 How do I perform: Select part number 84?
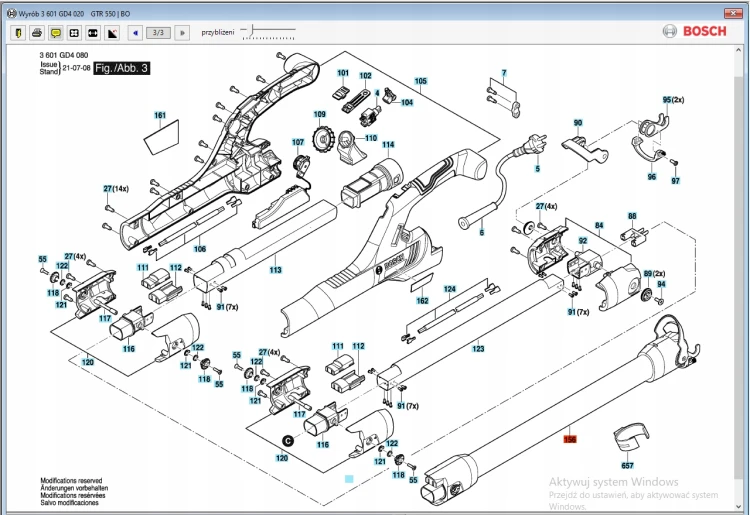tap(599, 225)
